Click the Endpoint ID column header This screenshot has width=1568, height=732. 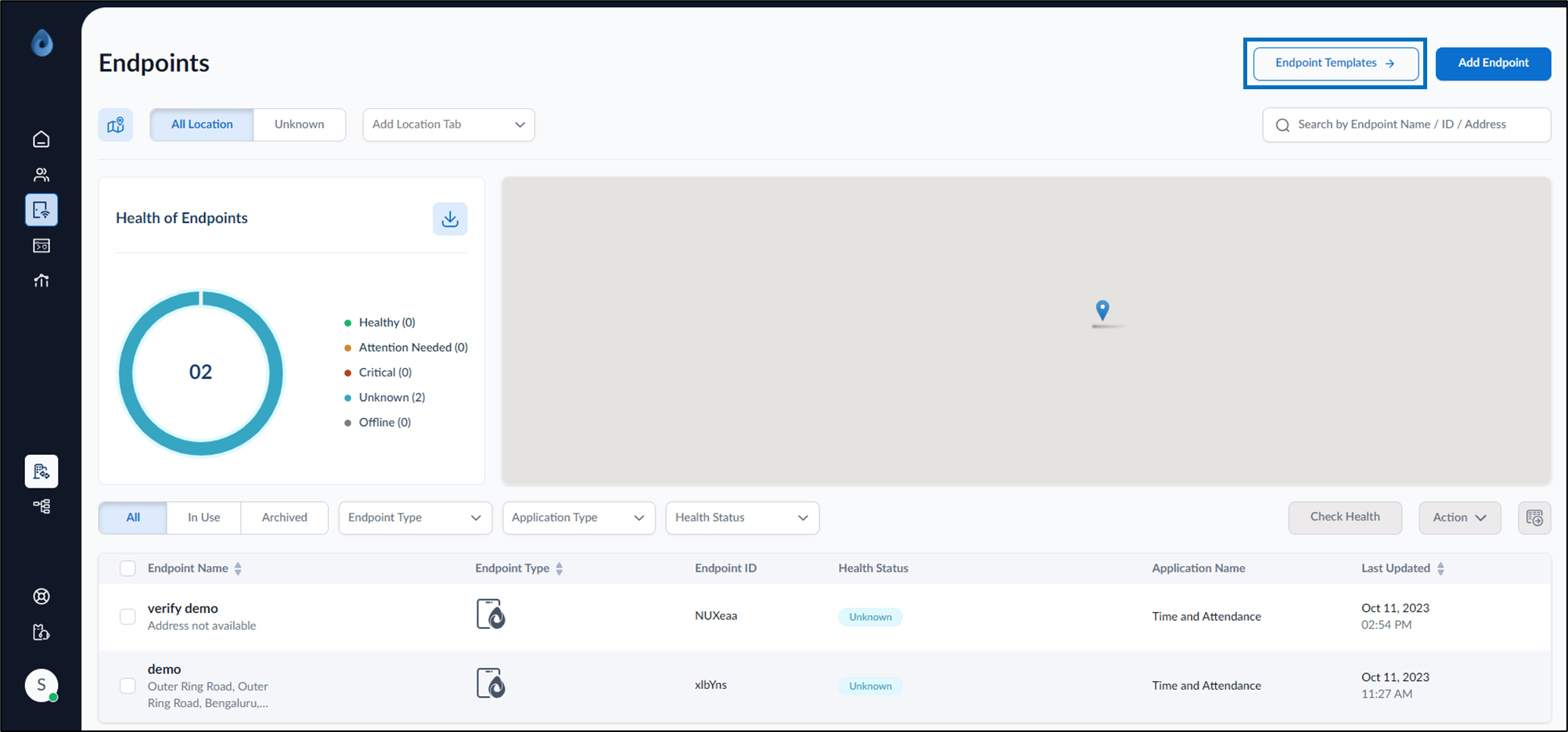click(725, 568)
